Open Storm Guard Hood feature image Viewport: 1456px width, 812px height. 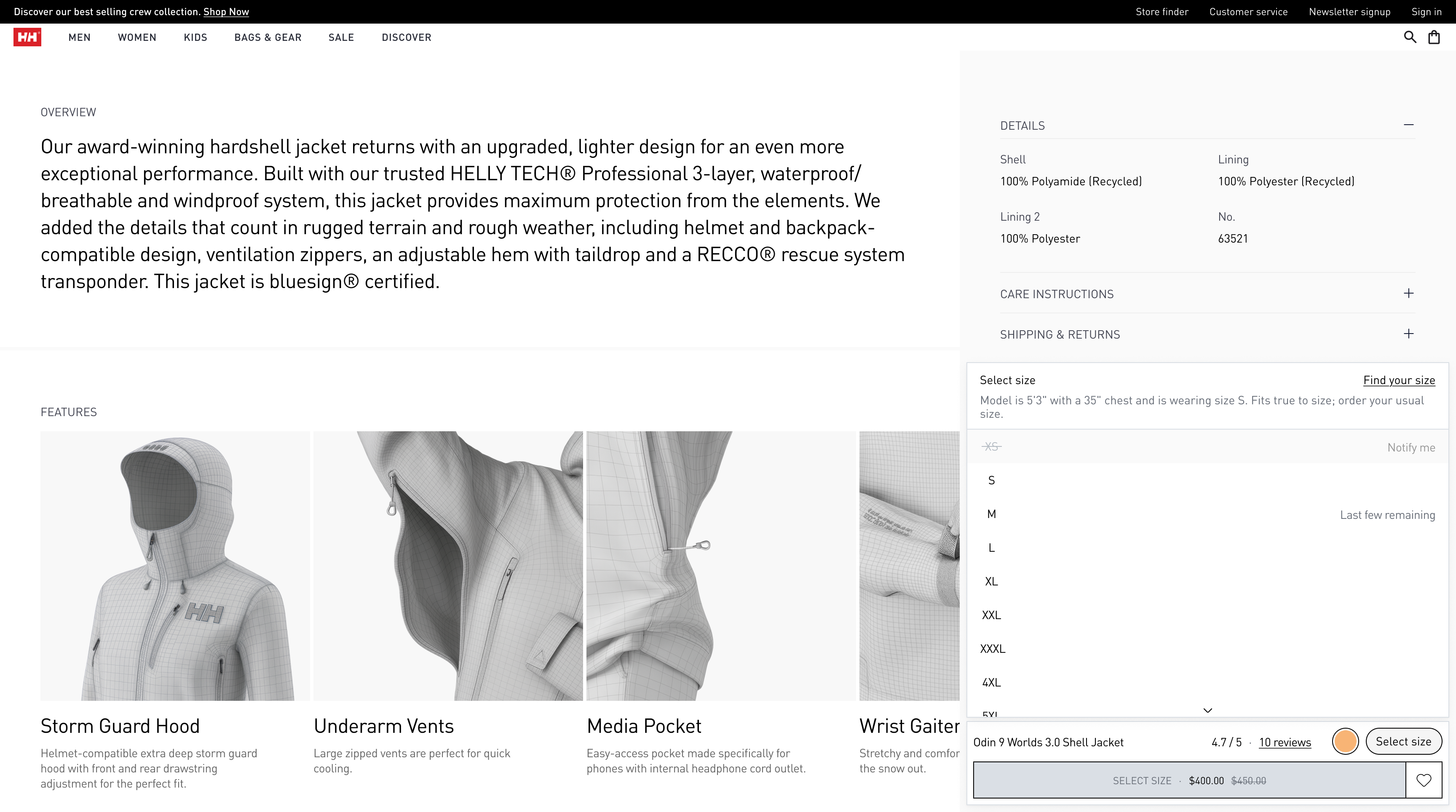[x=175, y=566]
